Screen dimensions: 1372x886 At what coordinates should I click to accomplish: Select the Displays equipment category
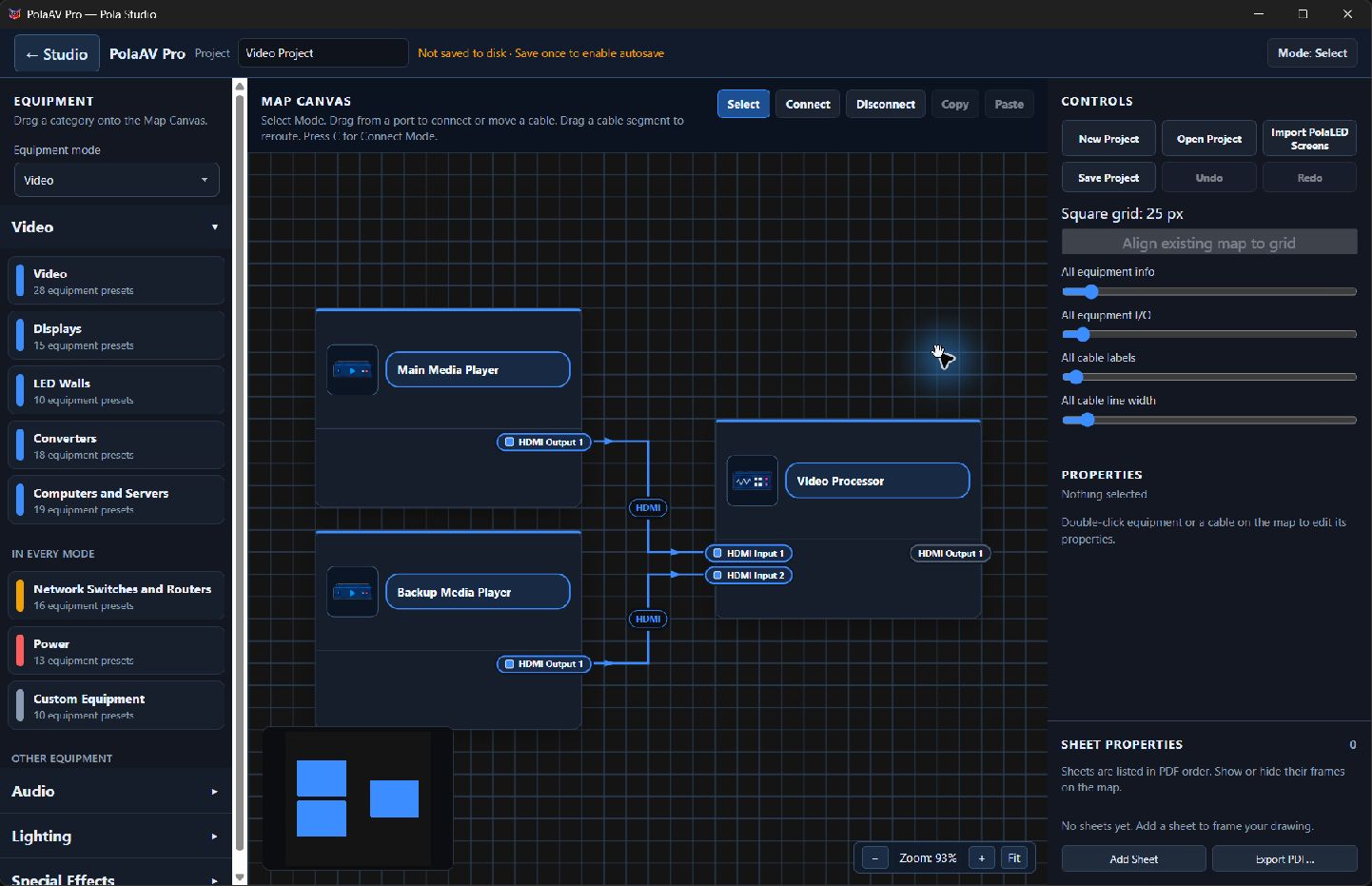116,336
